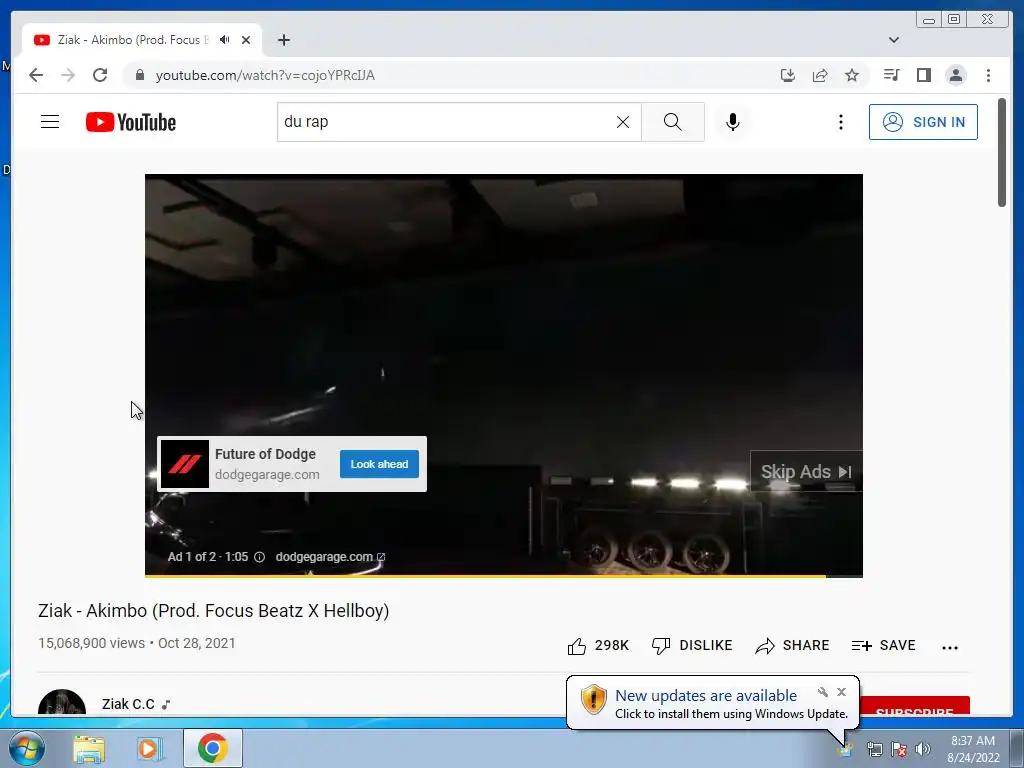Open a new tab with plus button
1024x768 pixels.
pyautogui.click(x=283, y=40)
